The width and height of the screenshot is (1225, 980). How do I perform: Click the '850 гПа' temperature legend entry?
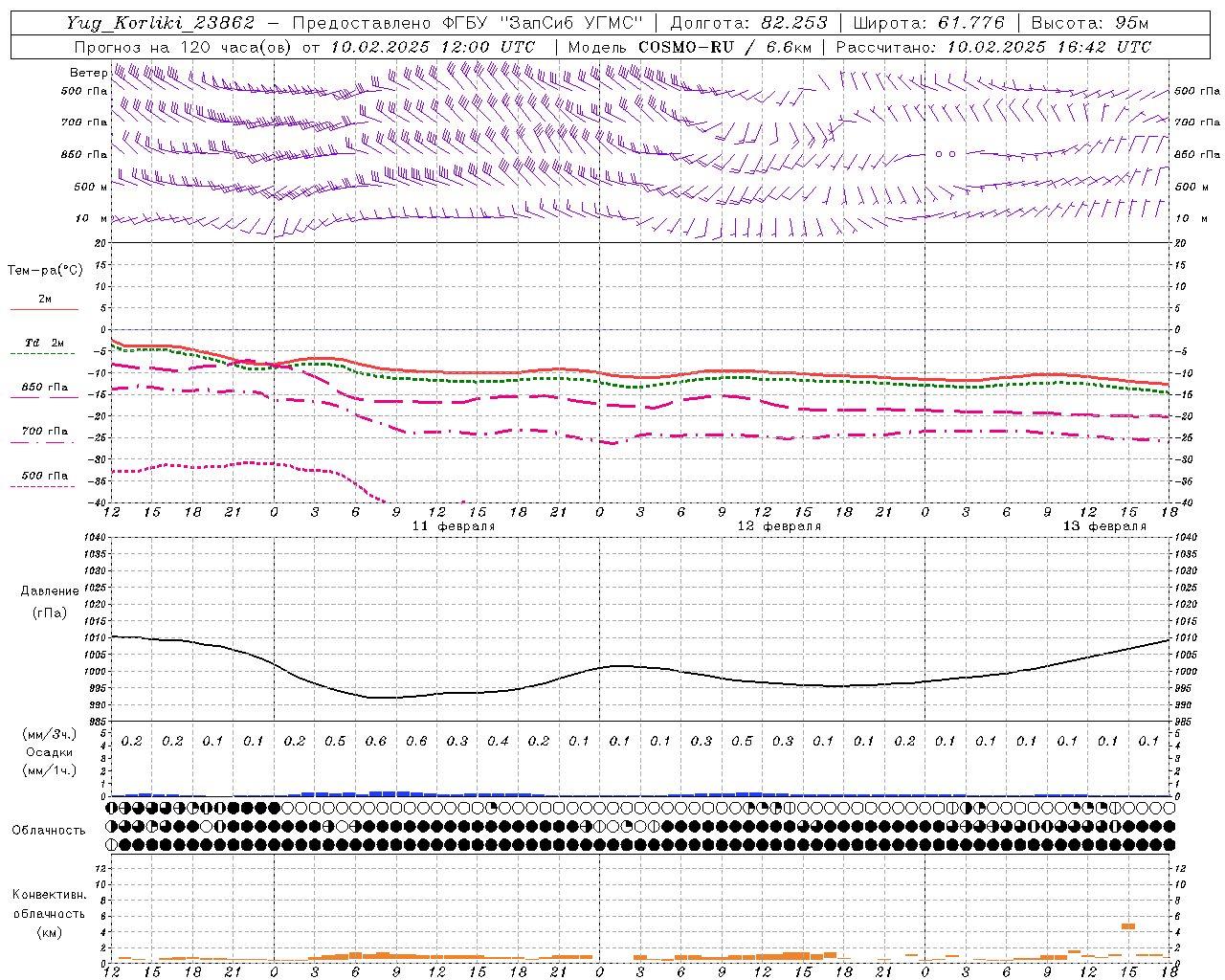[44, 388]
